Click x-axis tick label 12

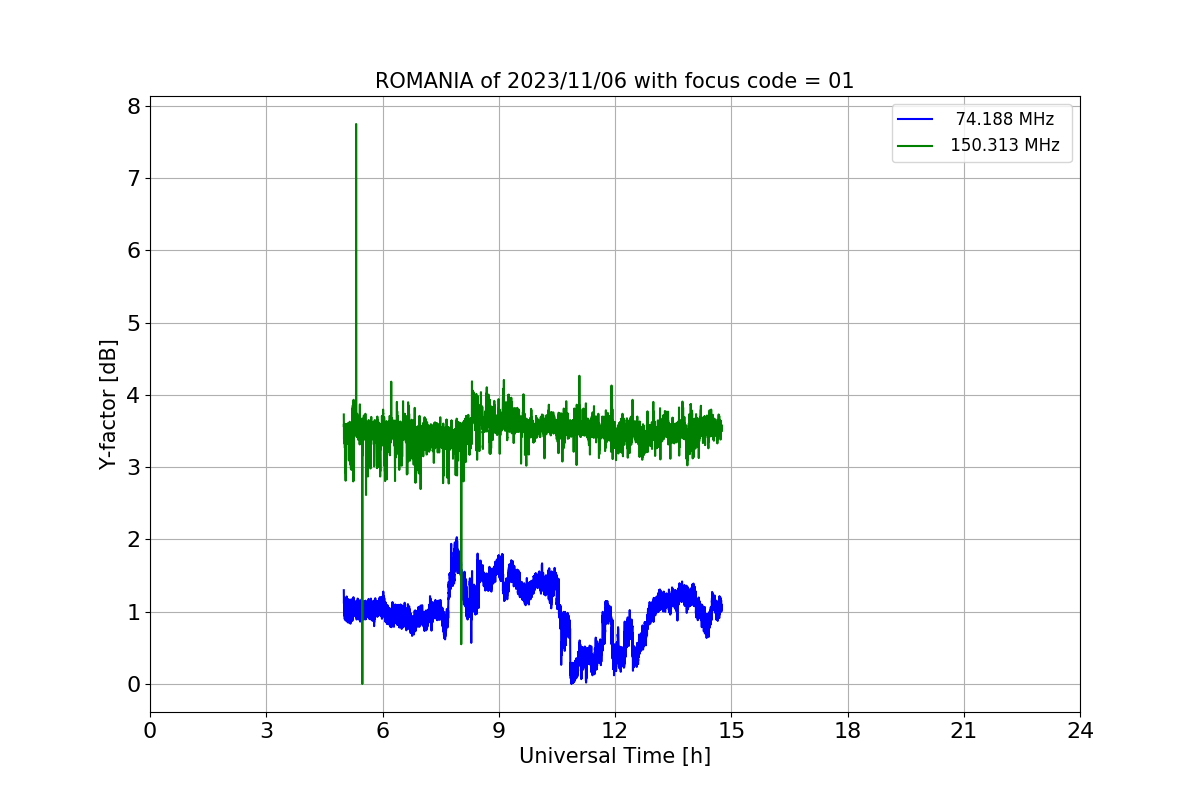pos(615,731)
